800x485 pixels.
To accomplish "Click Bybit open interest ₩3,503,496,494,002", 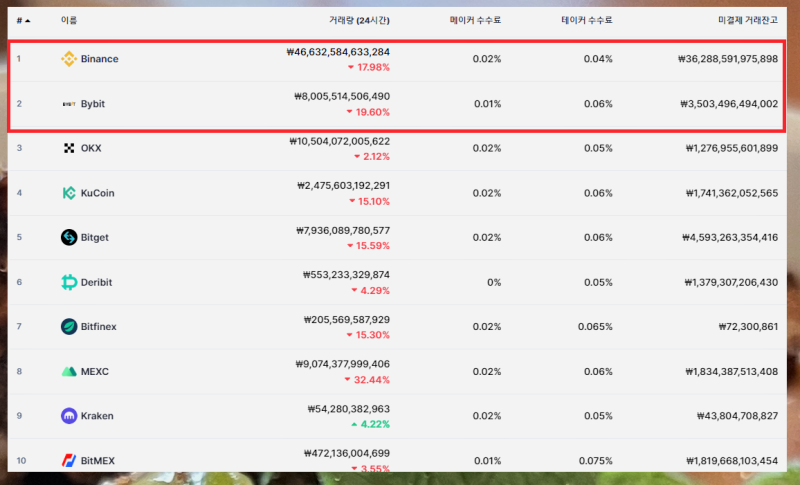I will pyautogui.click(x=729, y=104).
